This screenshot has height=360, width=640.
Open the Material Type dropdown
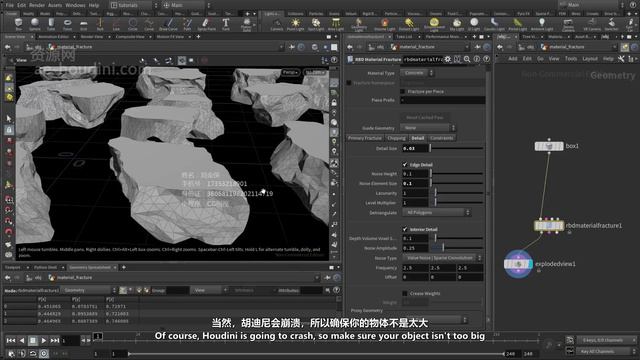[417, 73]
